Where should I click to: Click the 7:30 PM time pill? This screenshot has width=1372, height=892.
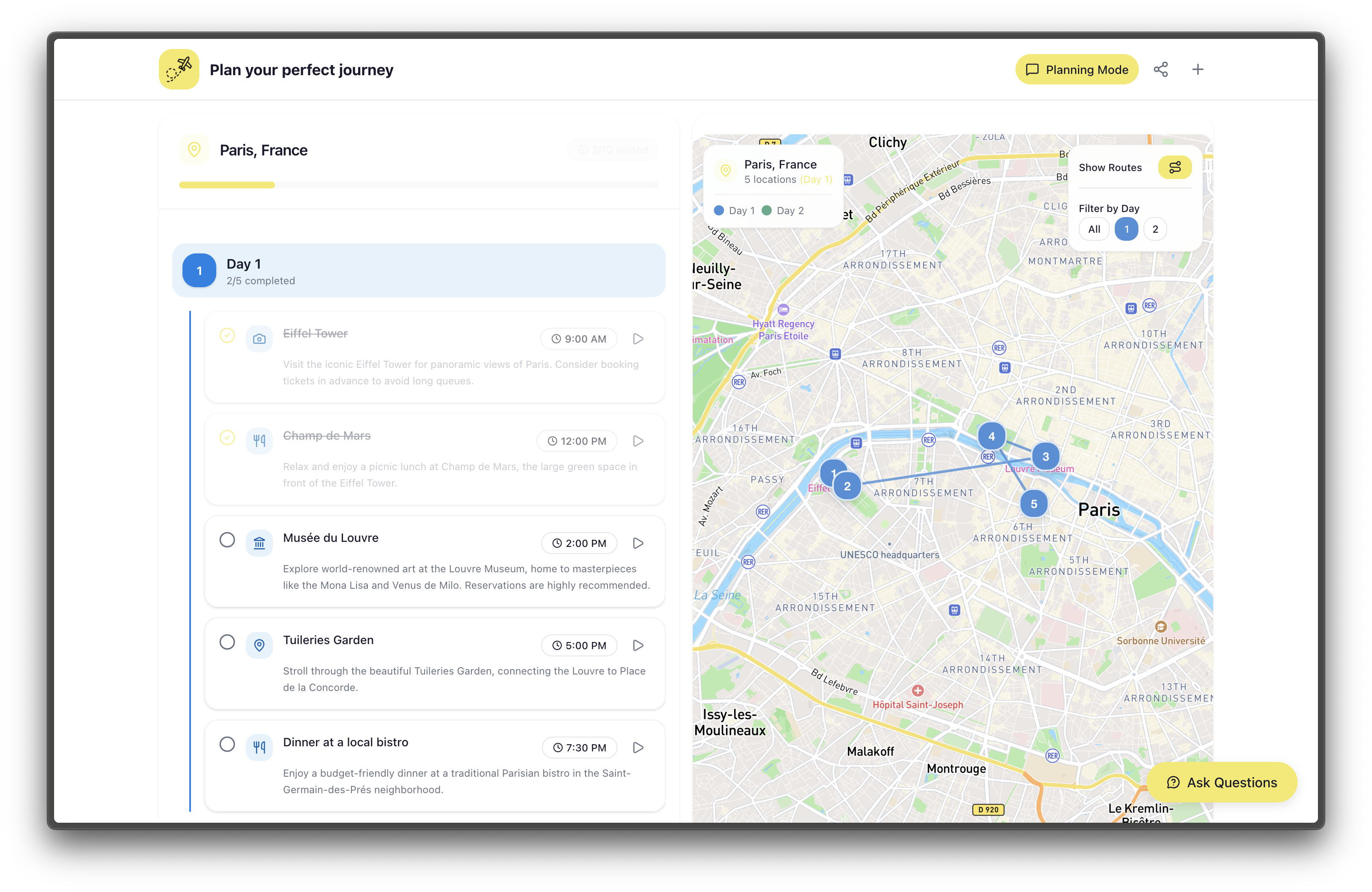pyautogui.click(x=580, y=748)
